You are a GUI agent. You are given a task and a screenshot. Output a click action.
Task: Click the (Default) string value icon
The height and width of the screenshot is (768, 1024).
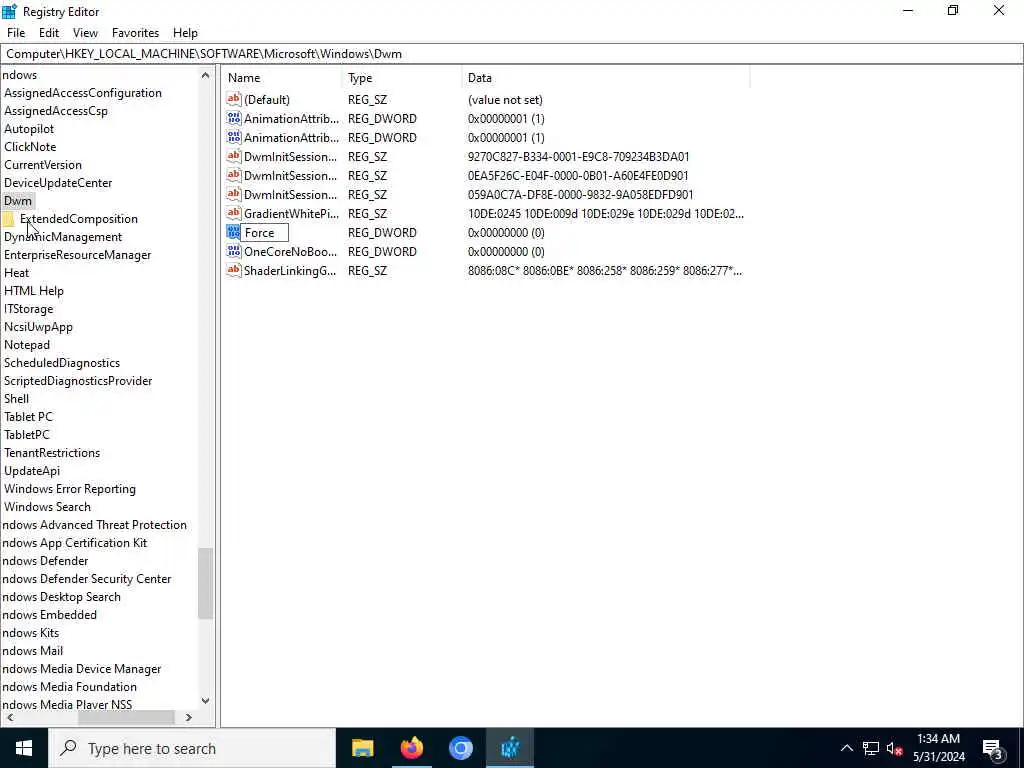coord(234,99)
